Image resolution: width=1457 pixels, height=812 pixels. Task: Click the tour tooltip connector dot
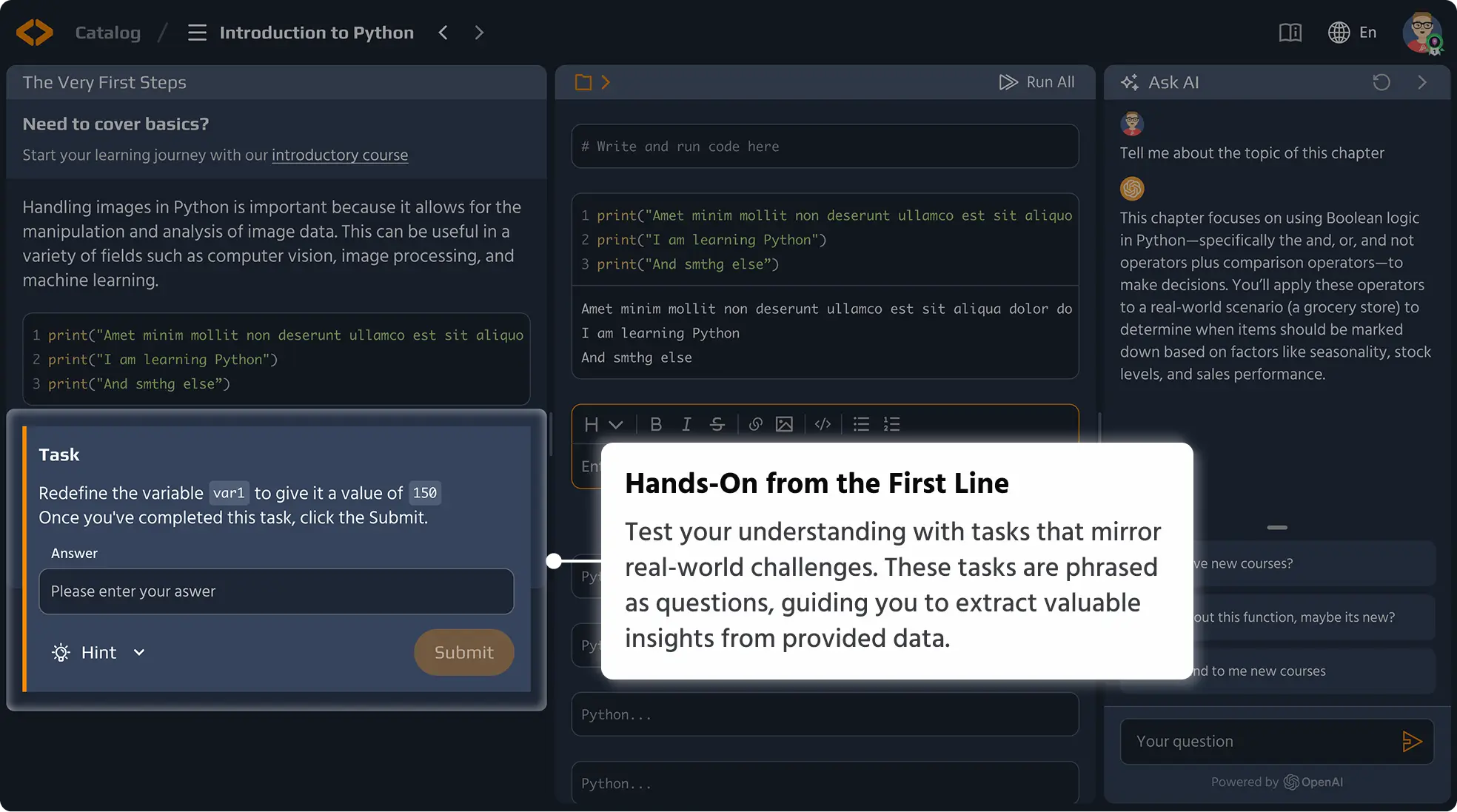pyautogui.click(x=554, y=561)
